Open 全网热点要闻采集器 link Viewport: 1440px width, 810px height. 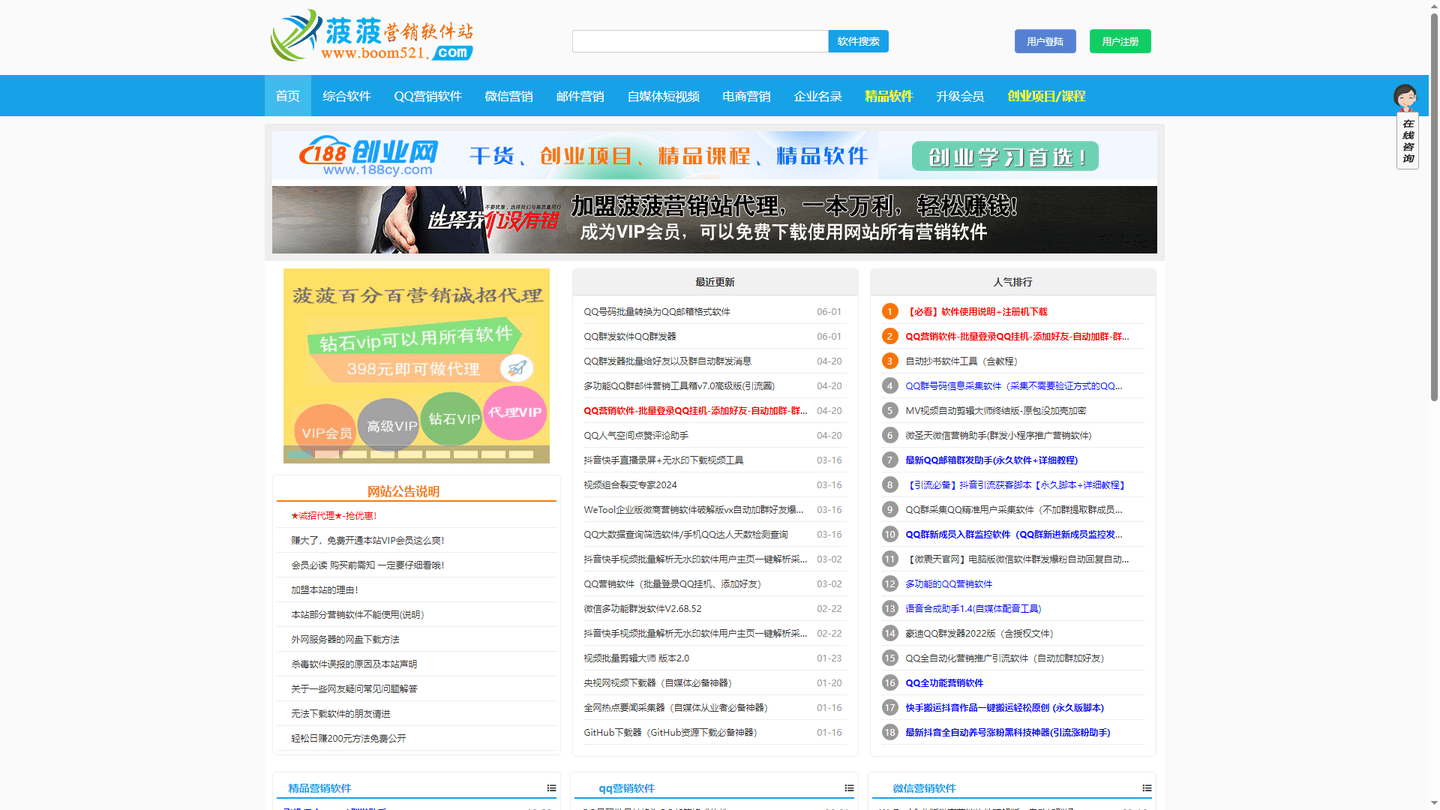[676, 708]
